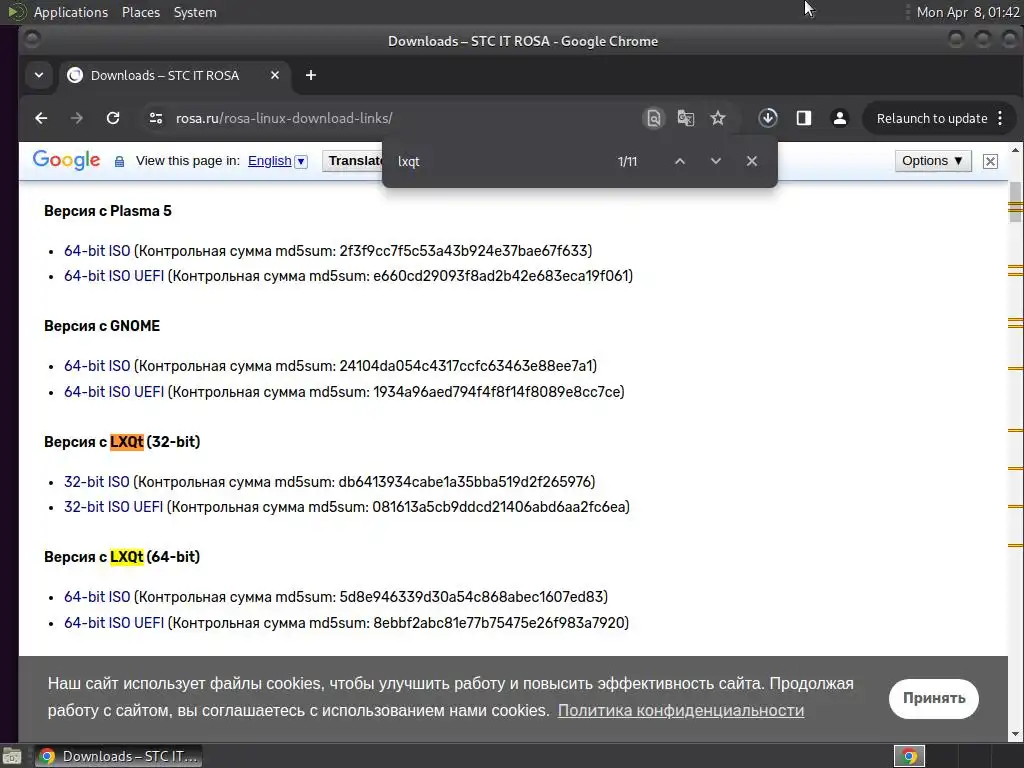Dismiss the Google translate bar
This screenshot has width=1024, height=768.
click(990, 161)
